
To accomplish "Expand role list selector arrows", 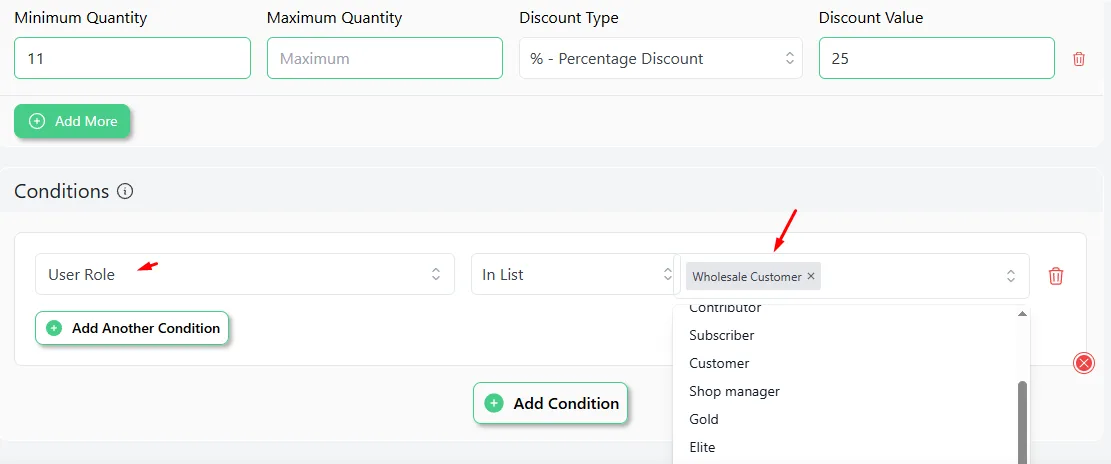I will pos(1011,276).
